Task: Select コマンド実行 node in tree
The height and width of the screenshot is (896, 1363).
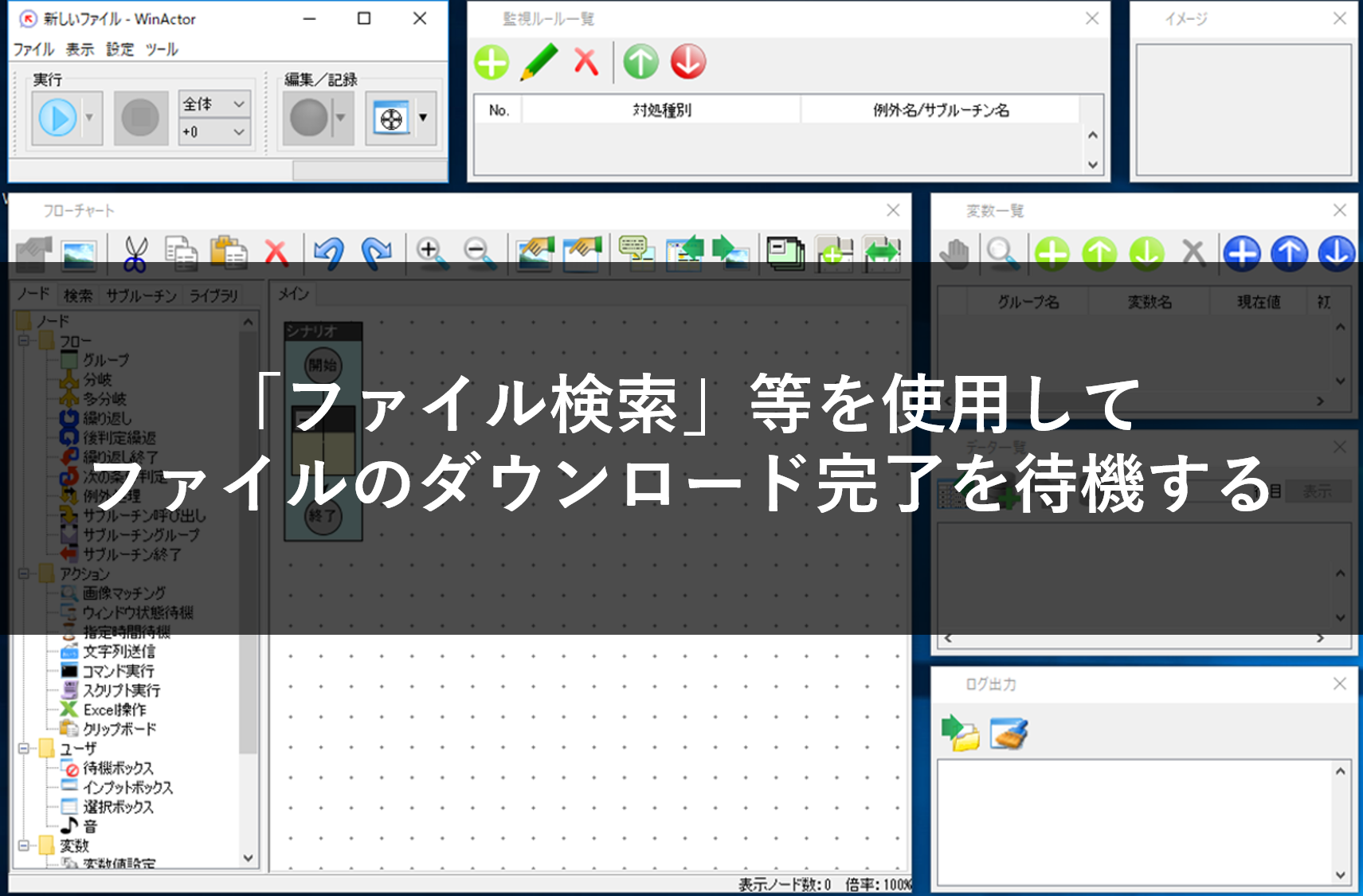Action: coord(119,671)
